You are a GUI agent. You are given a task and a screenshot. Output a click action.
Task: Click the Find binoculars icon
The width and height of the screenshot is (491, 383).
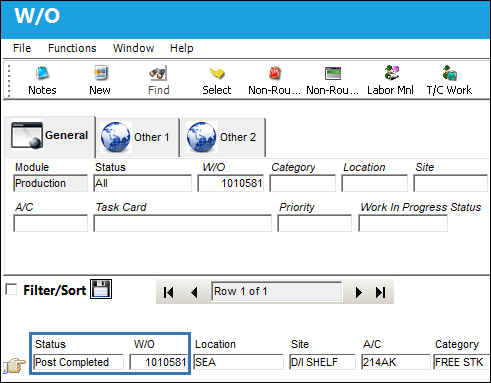point(158,73)
